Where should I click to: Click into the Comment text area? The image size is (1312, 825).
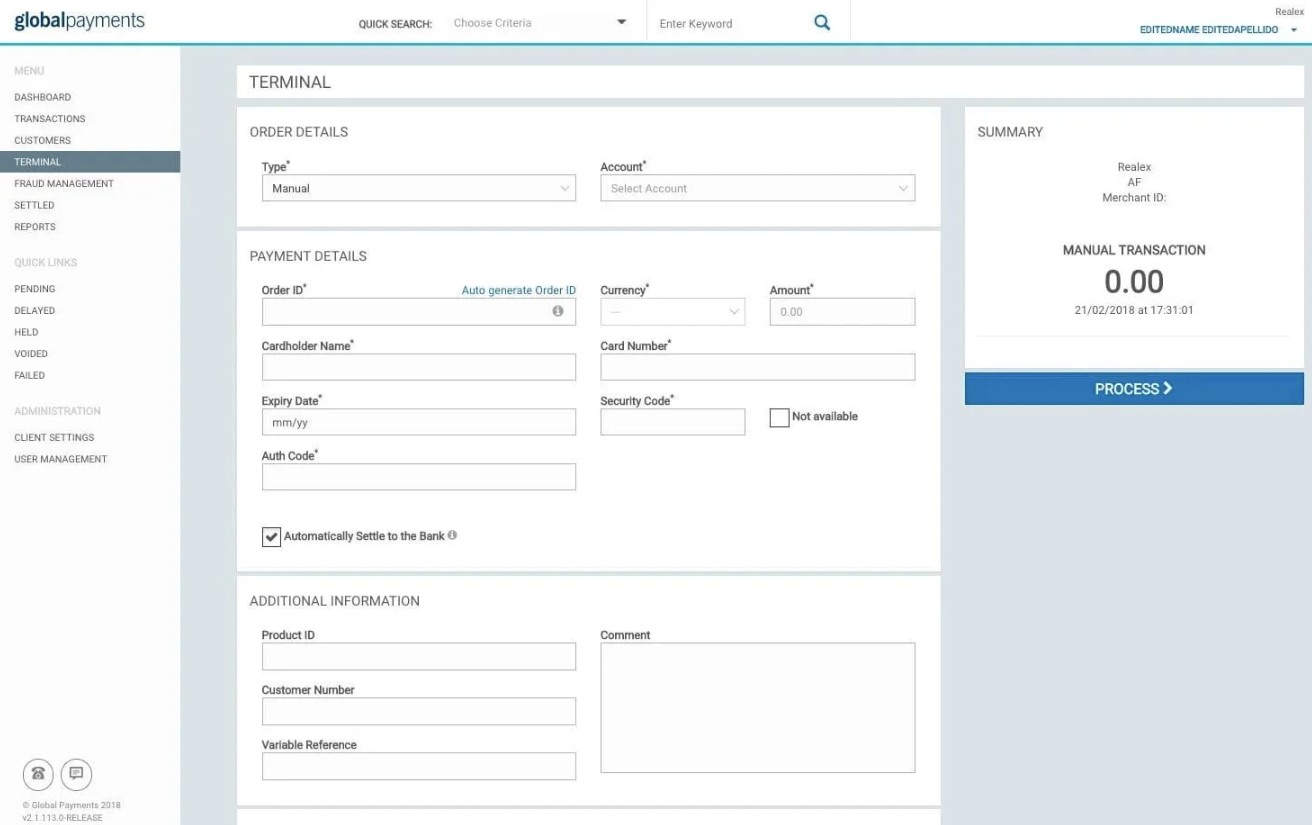757,707
